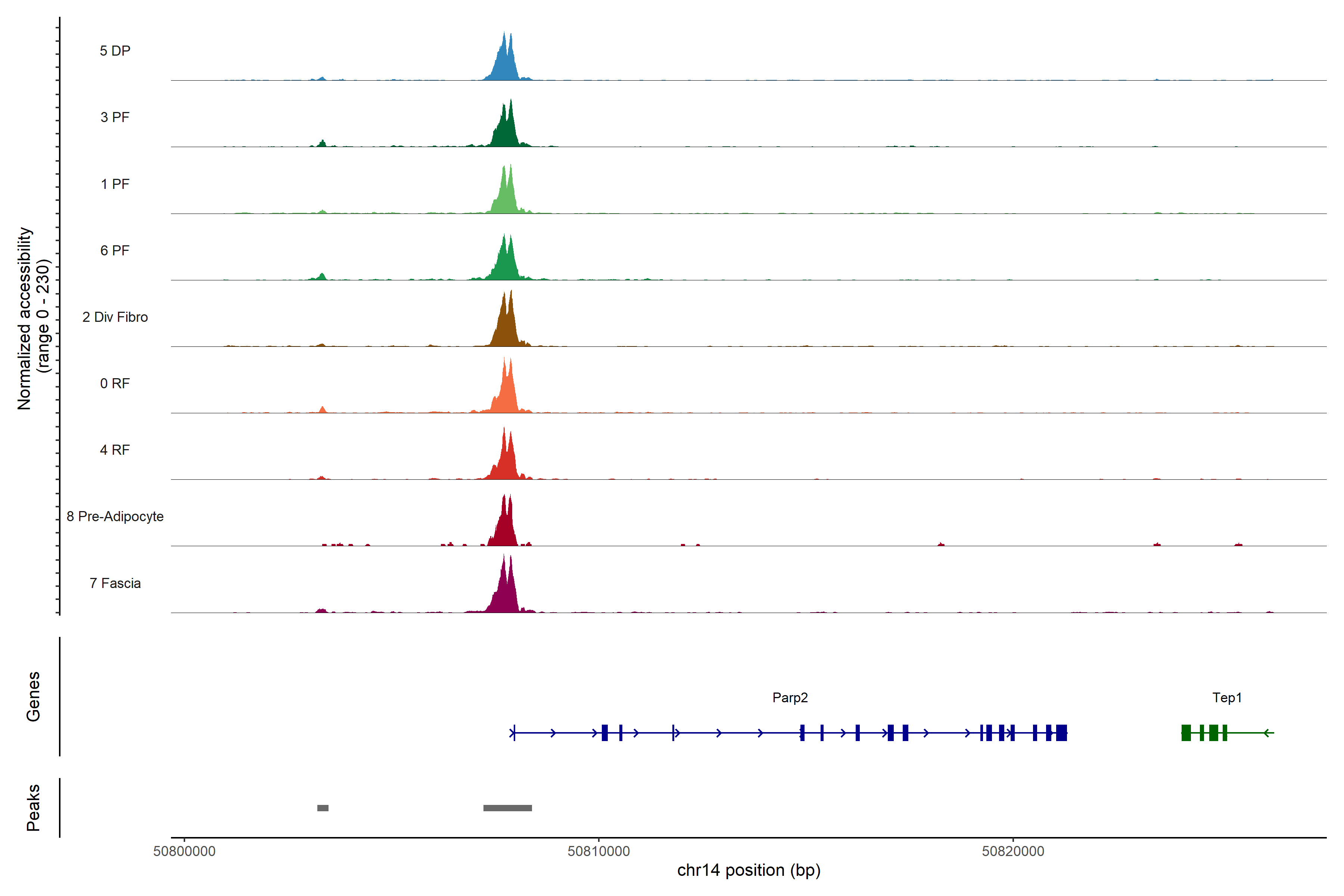
Task: Click the last Parp2 exon block
Action: (1061, 732)
